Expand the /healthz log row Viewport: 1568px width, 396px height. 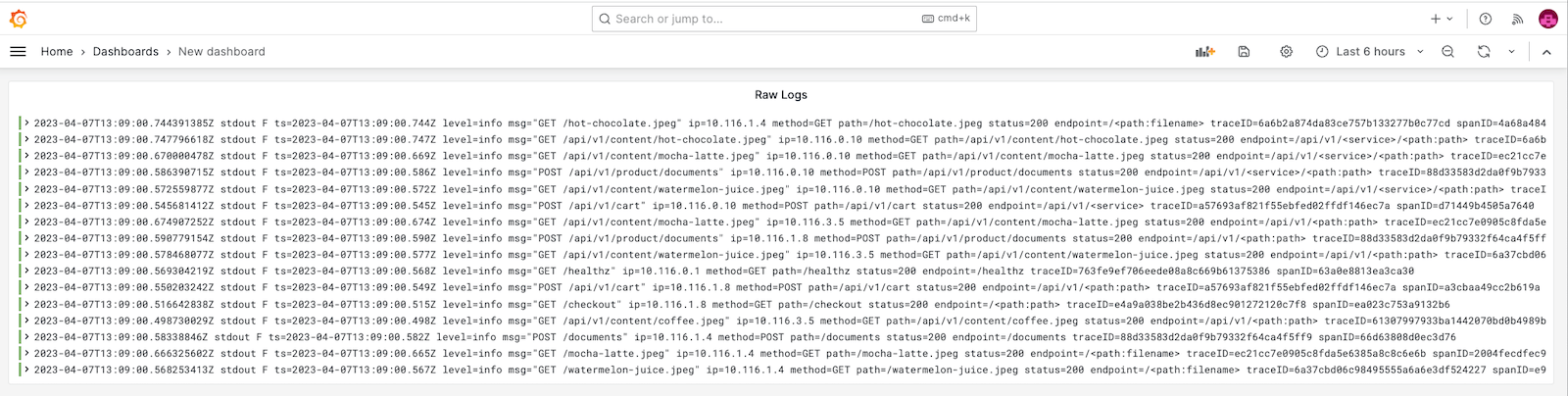27,271
